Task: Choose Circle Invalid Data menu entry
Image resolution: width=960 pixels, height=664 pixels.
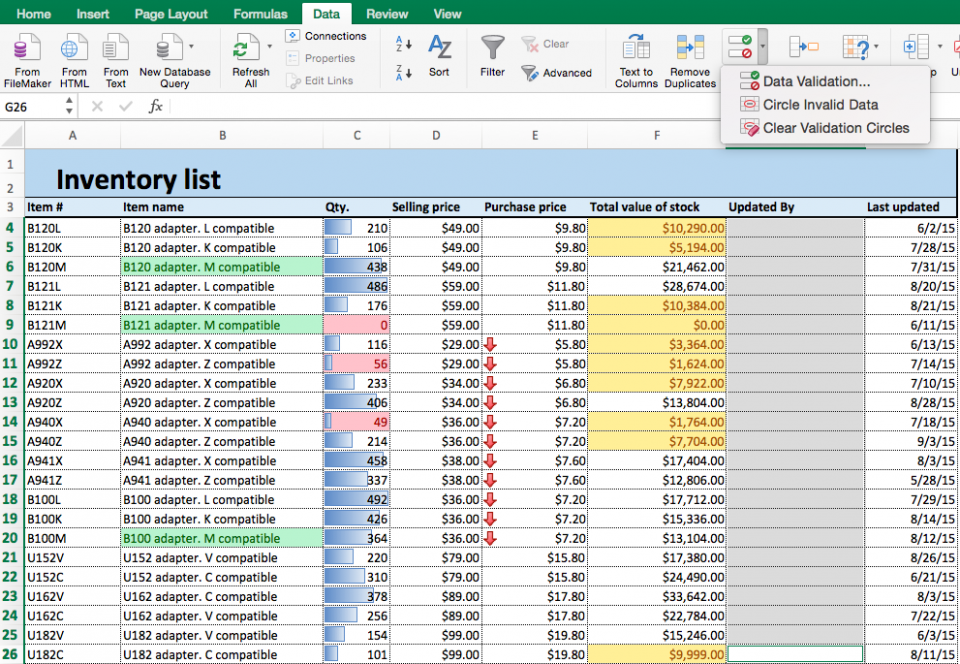Action: click(820, 105)
